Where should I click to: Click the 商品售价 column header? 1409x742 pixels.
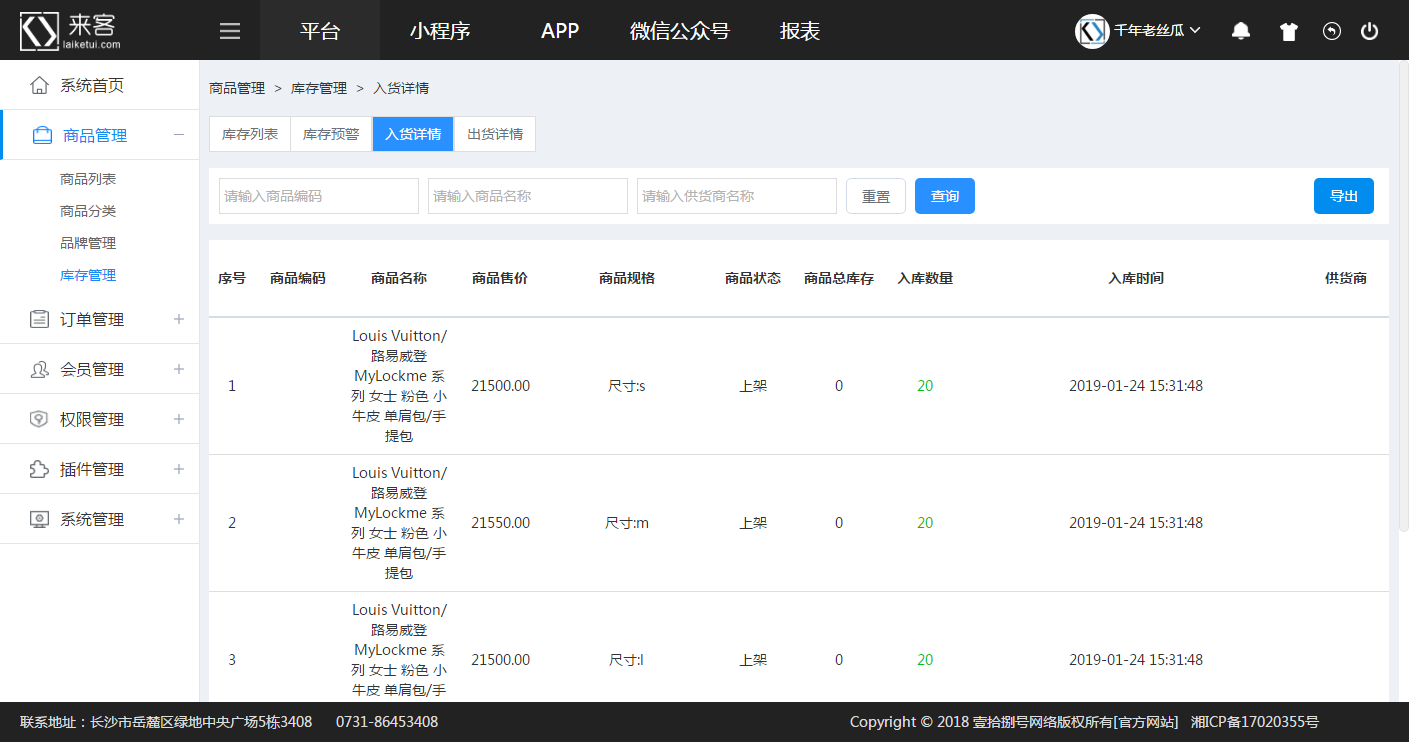pyautogui.click(x=500, y=278)
